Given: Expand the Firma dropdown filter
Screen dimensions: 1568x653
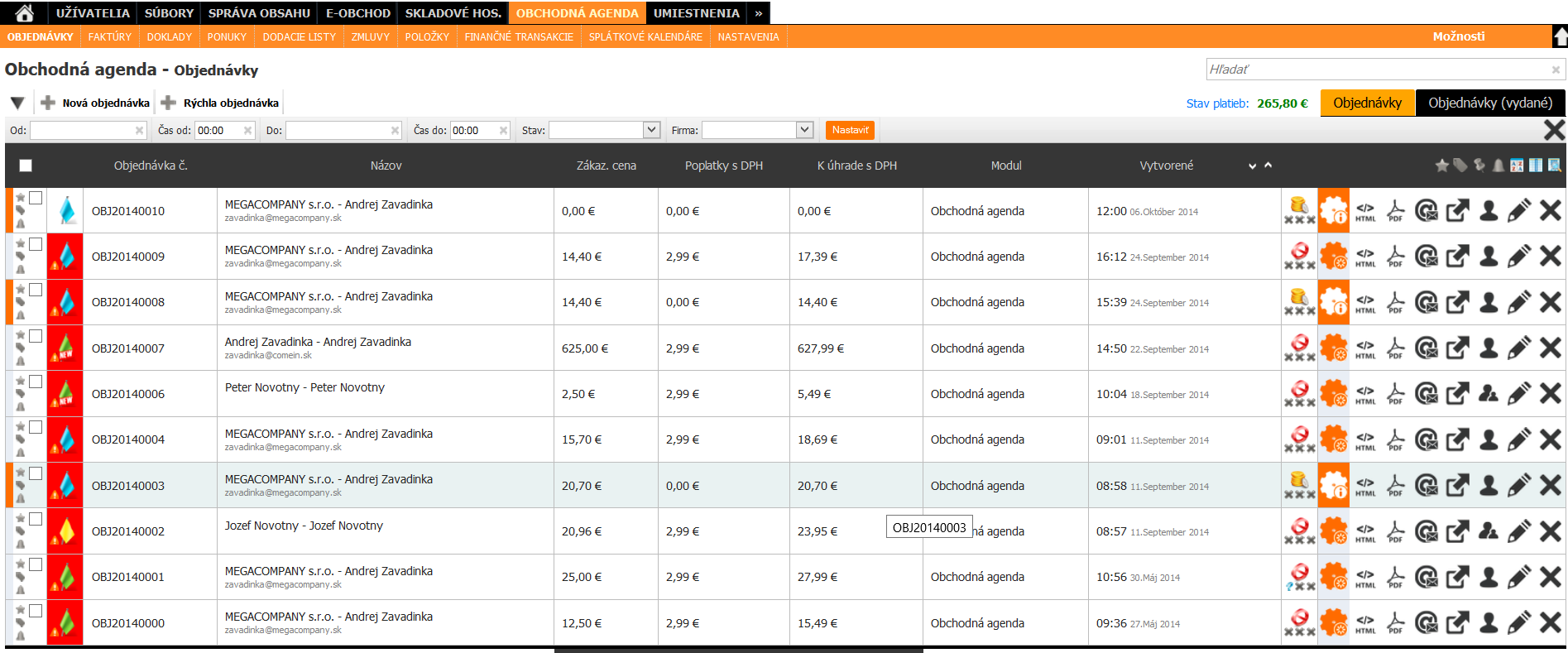Looking at the screenshot, I should click(x=804, y=130).
